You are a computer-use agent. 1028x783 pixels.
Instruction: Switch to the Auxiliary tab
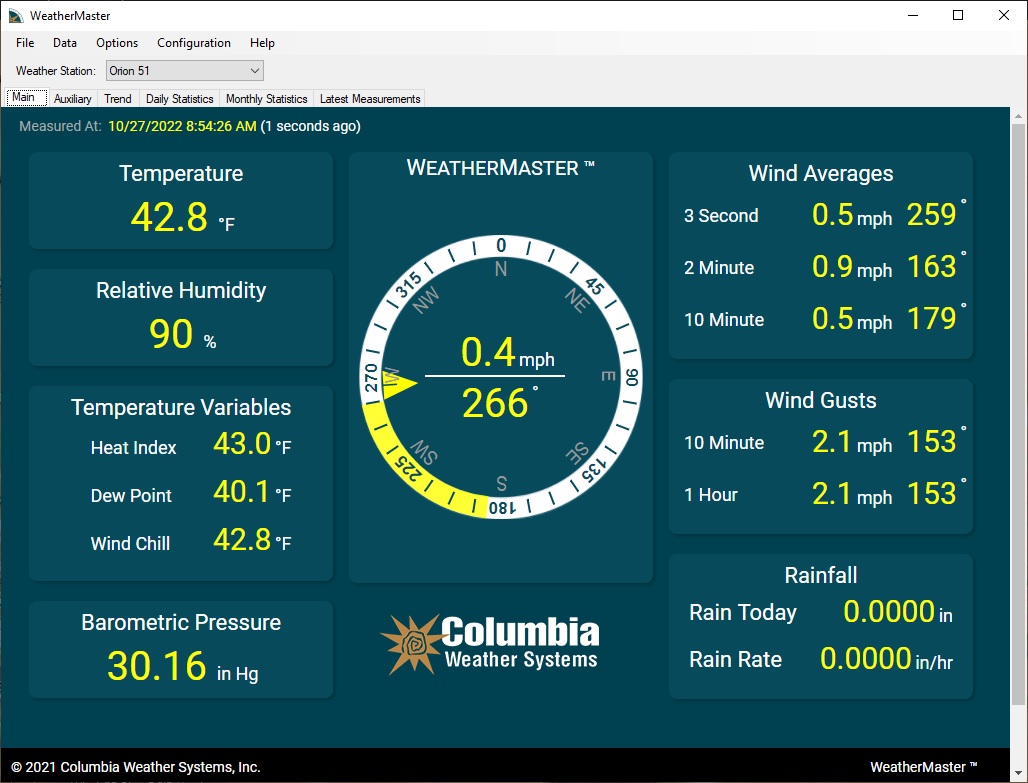(73, 98)
